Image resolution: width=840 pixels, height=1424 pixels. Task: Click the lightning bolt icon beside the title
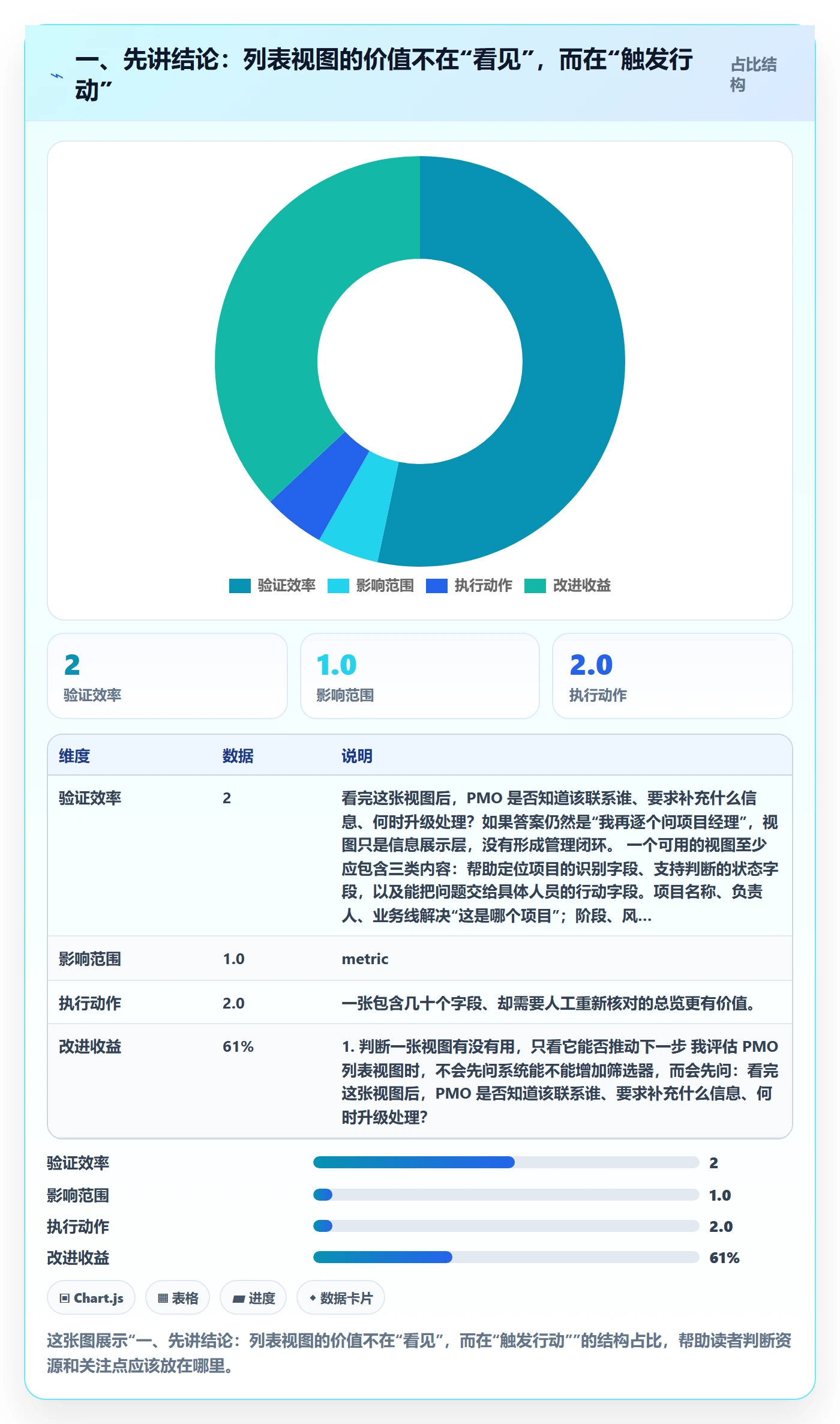(56, 76)
